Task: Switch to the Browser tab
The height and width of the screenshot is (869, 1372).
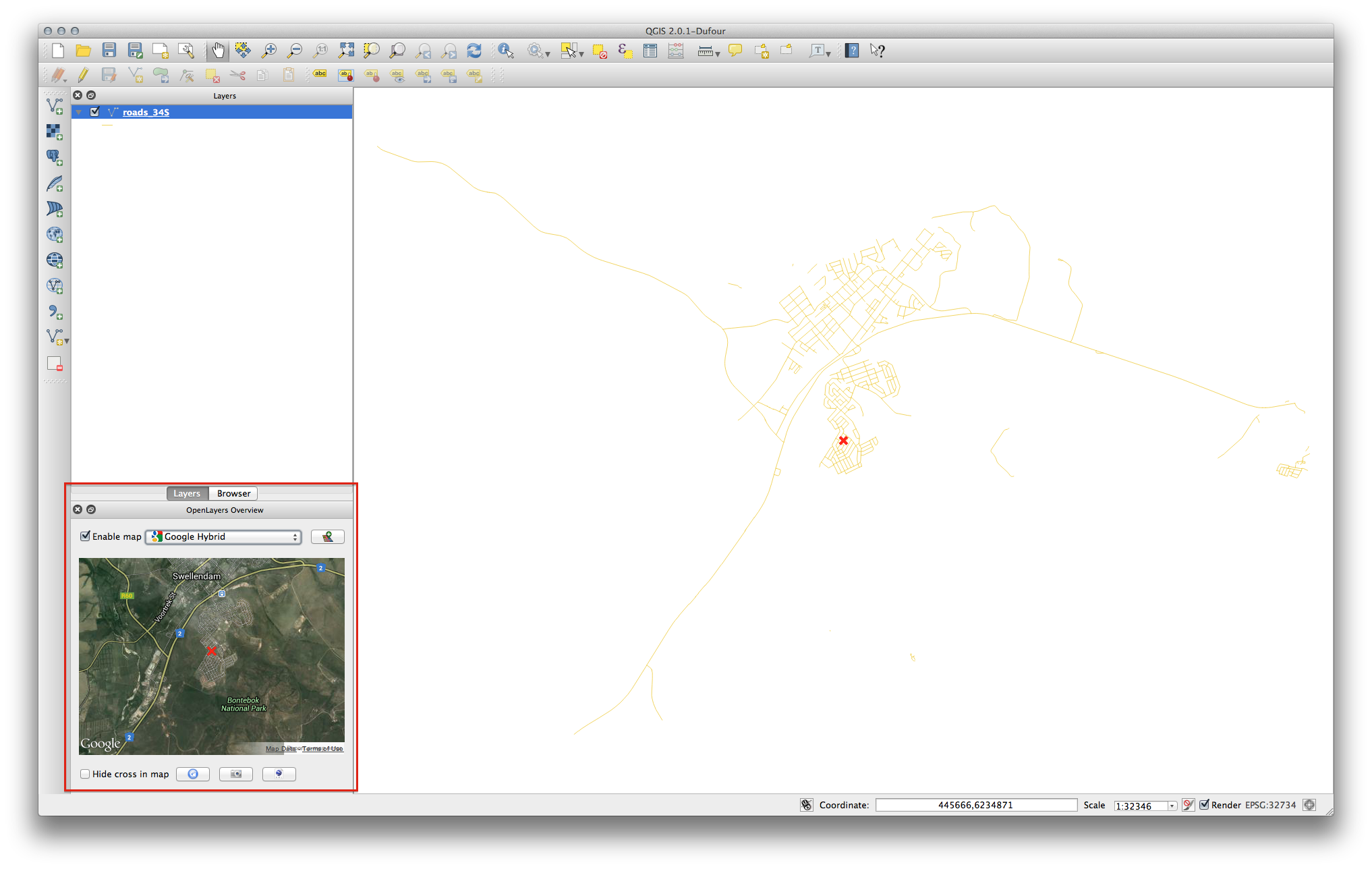Action: [233, 493]
